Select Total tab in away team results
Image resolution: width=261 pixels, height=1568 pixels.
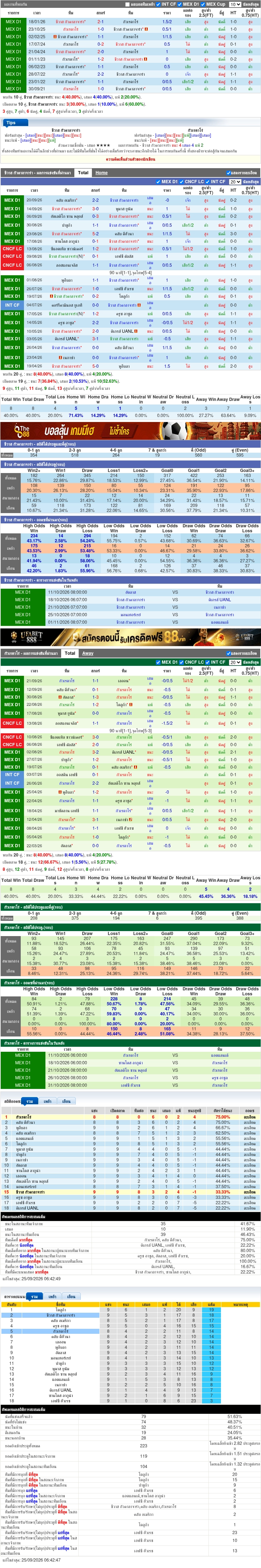click(70, 653)
